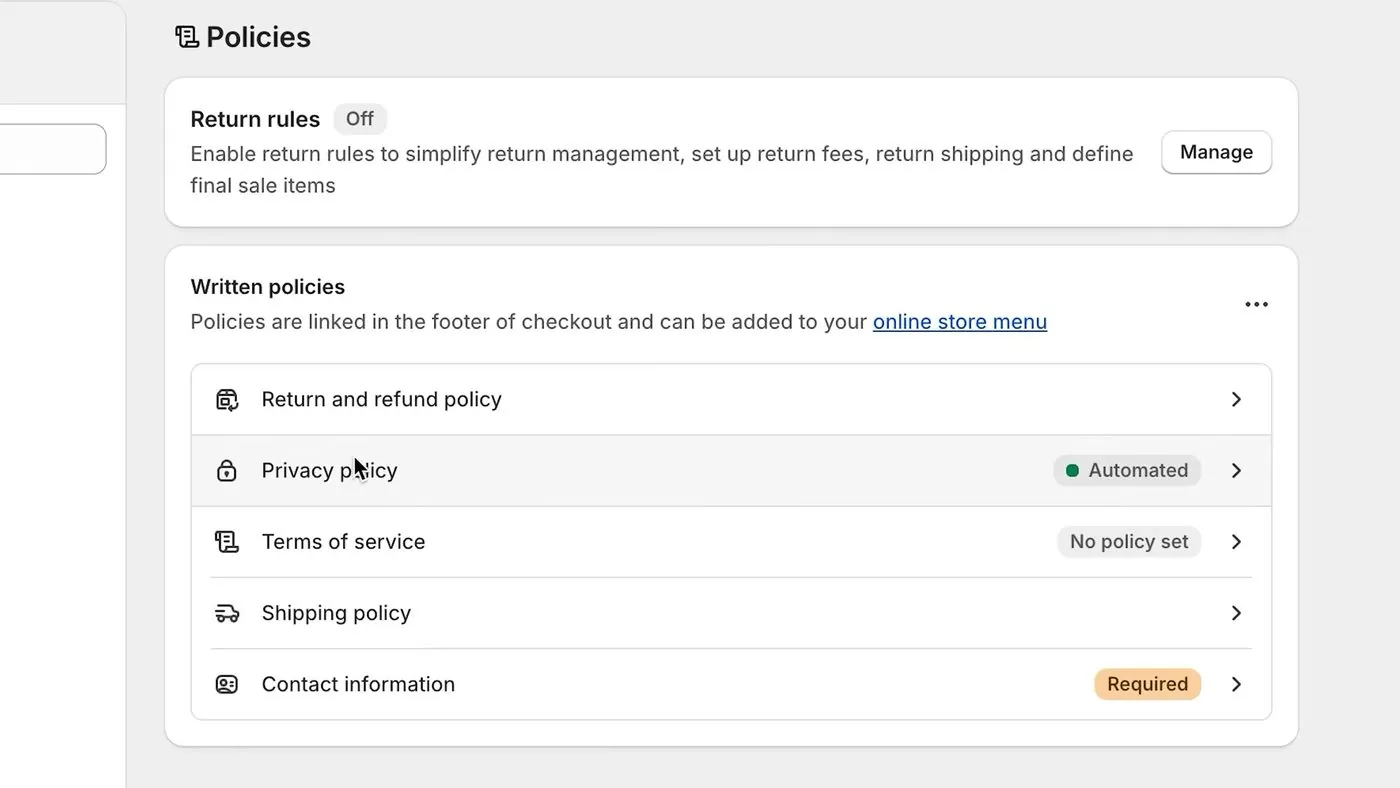The image size is (1400, 788).
Task: Click the No policy set badge
Action: pos(1129,541)
